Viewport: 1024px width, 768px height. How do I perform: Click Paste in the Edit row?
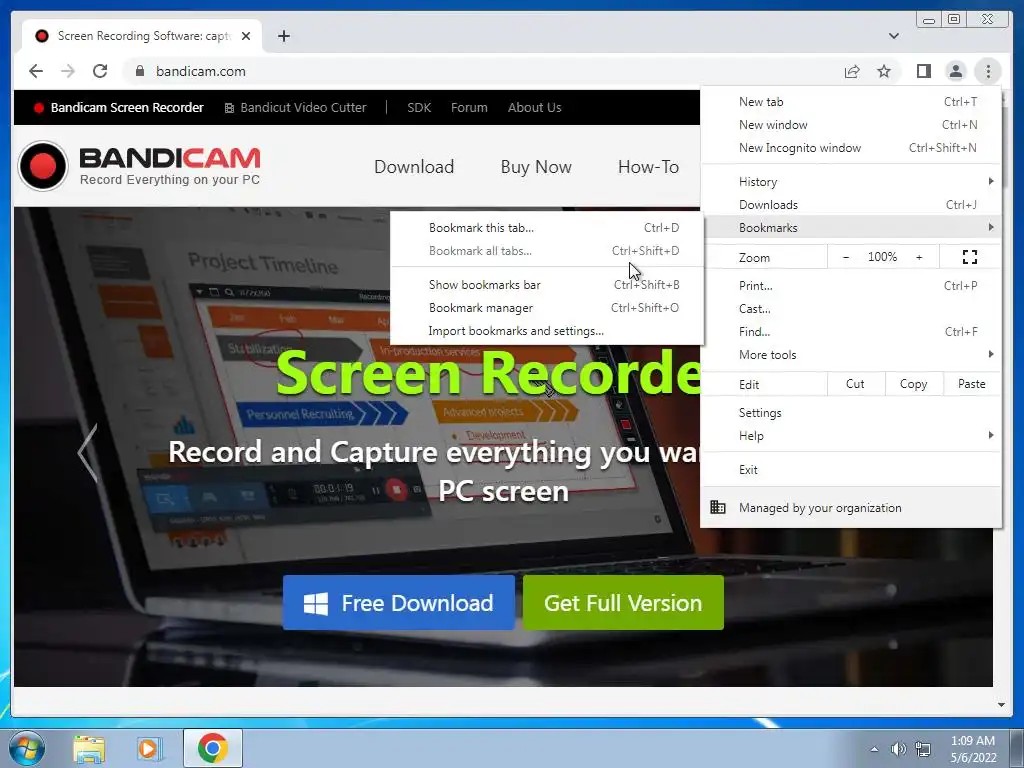click(972, 384)
